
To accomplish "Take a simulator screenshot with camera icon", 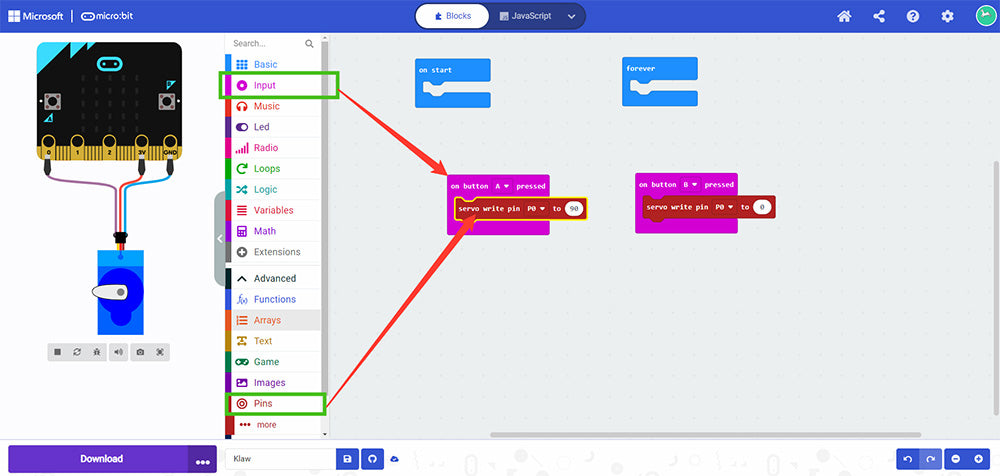I will [140, 352].
